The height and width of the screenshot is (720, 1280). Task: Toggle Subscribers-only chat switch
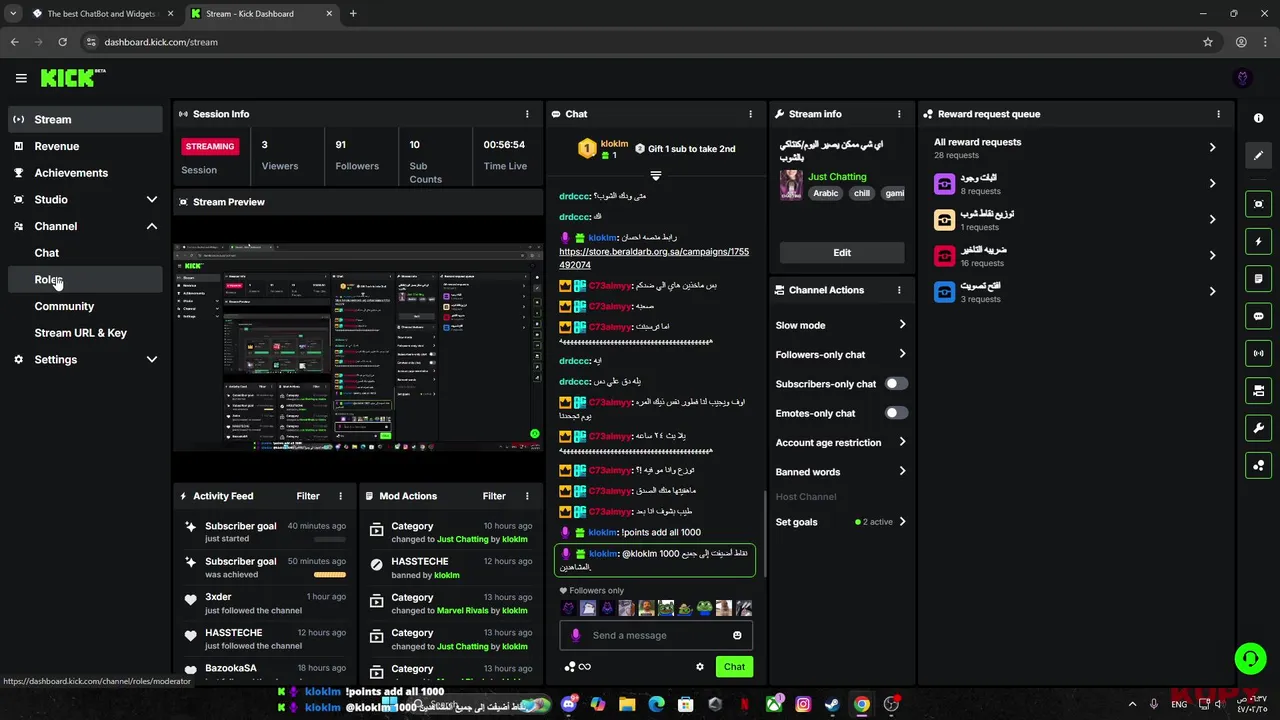click(896, 383)
